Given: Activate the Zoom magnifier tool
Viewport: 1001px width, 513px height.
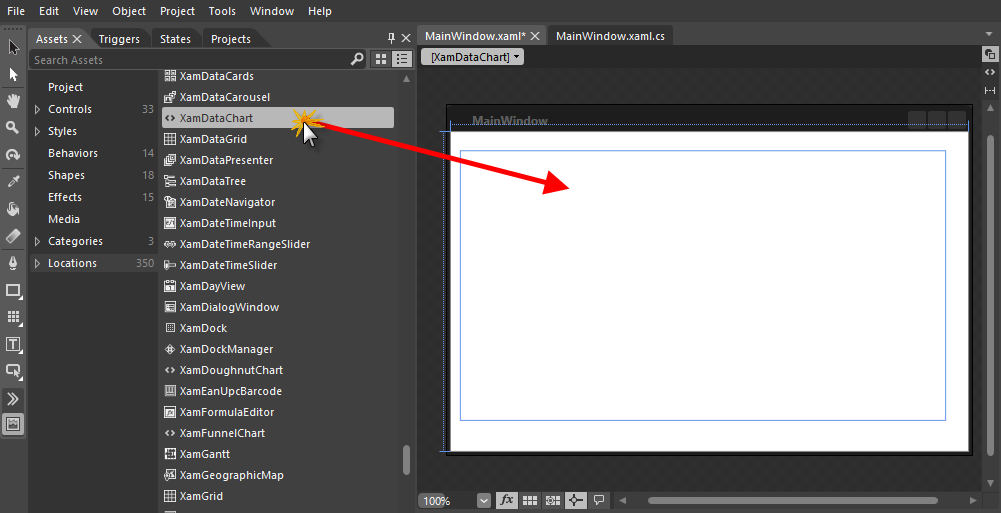Looking at the screenshot, I should click(x=13, y=128).
